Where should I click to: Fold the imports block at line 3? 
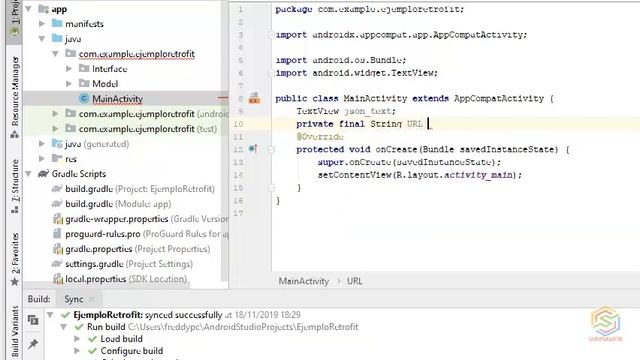coord(271,35)
